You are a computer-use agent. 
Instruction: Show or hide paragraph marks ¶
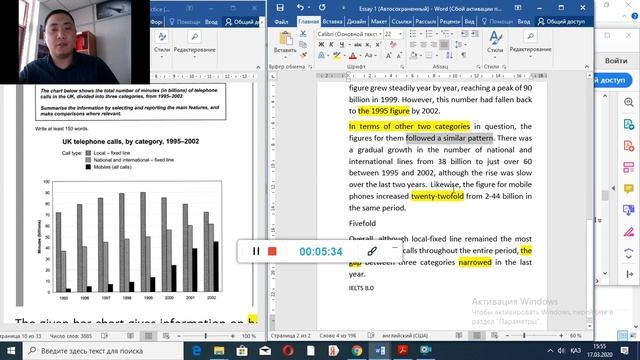pos(464,55)
